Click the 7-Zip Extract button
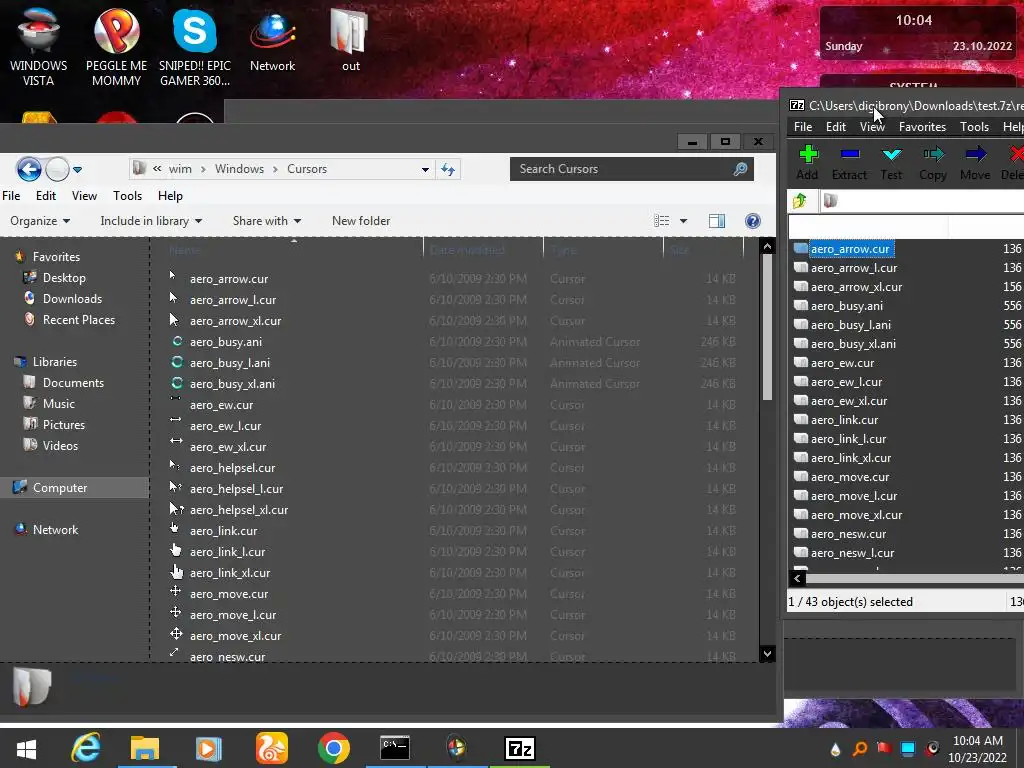The width and height of the screenshot is (1024, 768). click(849, 163)
